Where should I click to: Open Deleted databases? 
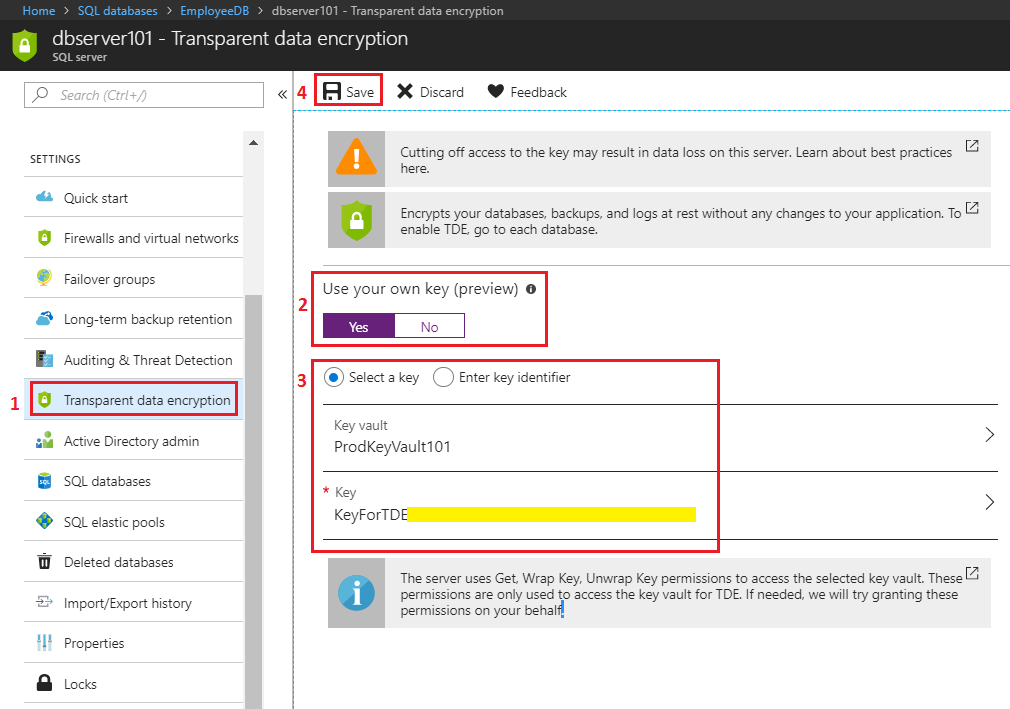(x=133, y=562)
